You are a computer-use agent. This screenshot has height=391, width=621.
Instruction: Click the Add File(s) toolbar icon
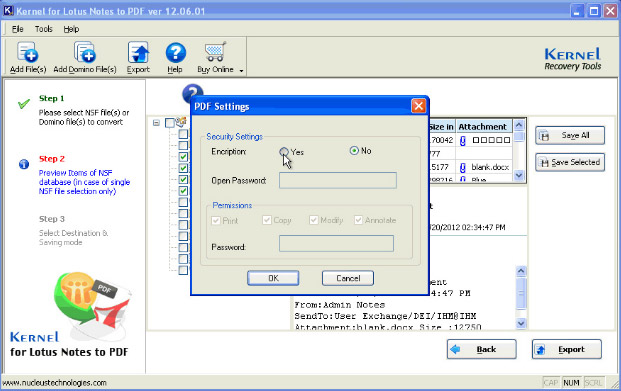coord(28,52)
